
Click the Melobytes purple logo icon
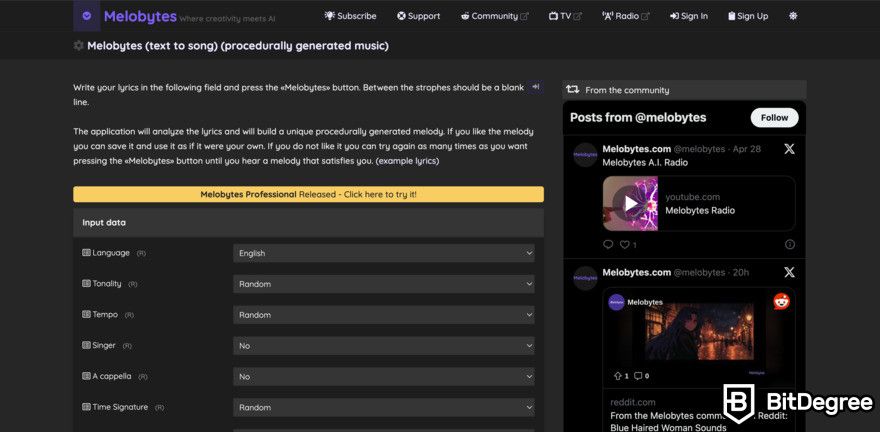86,16
